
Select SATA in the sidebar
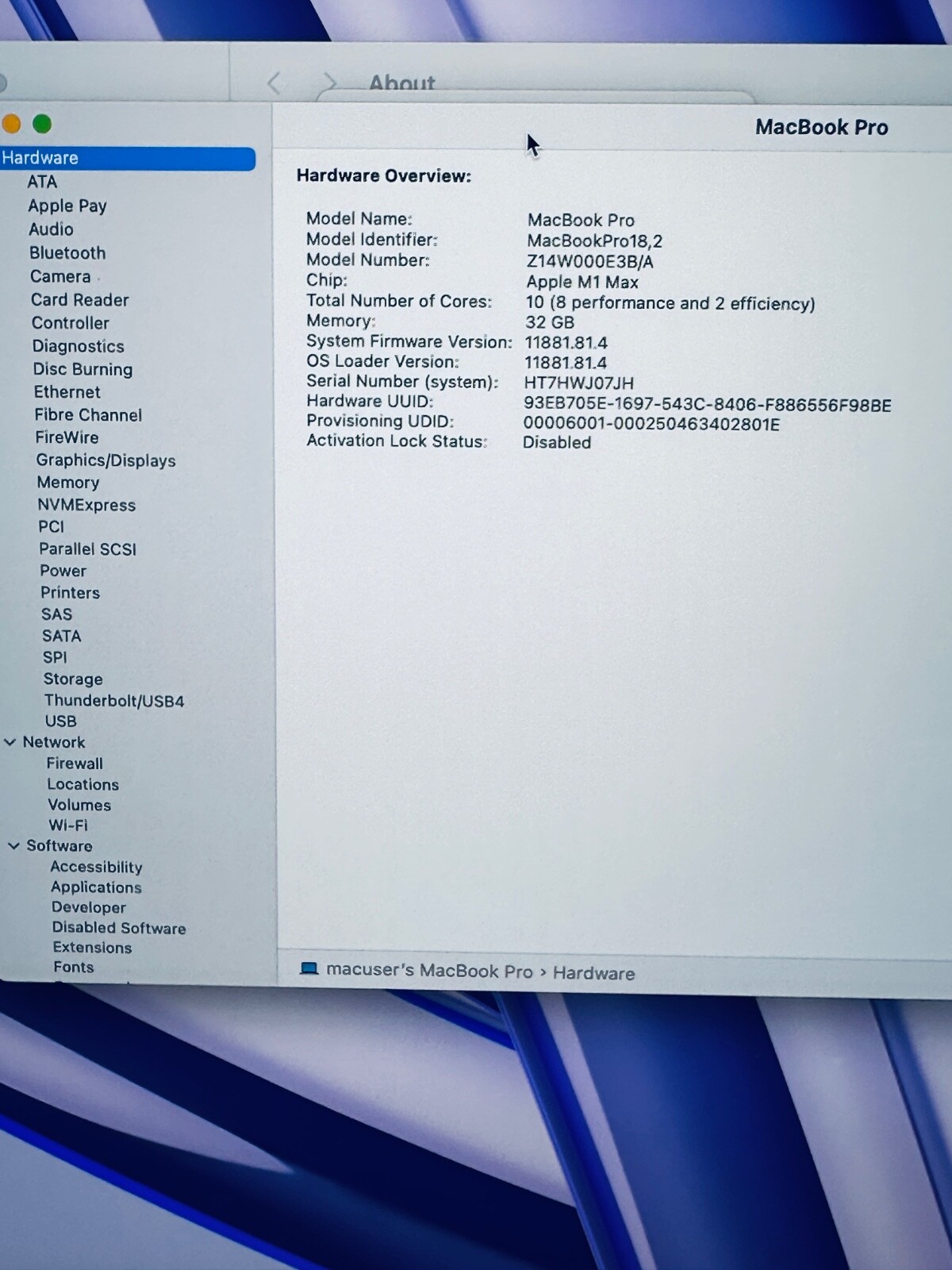(61, 636)
